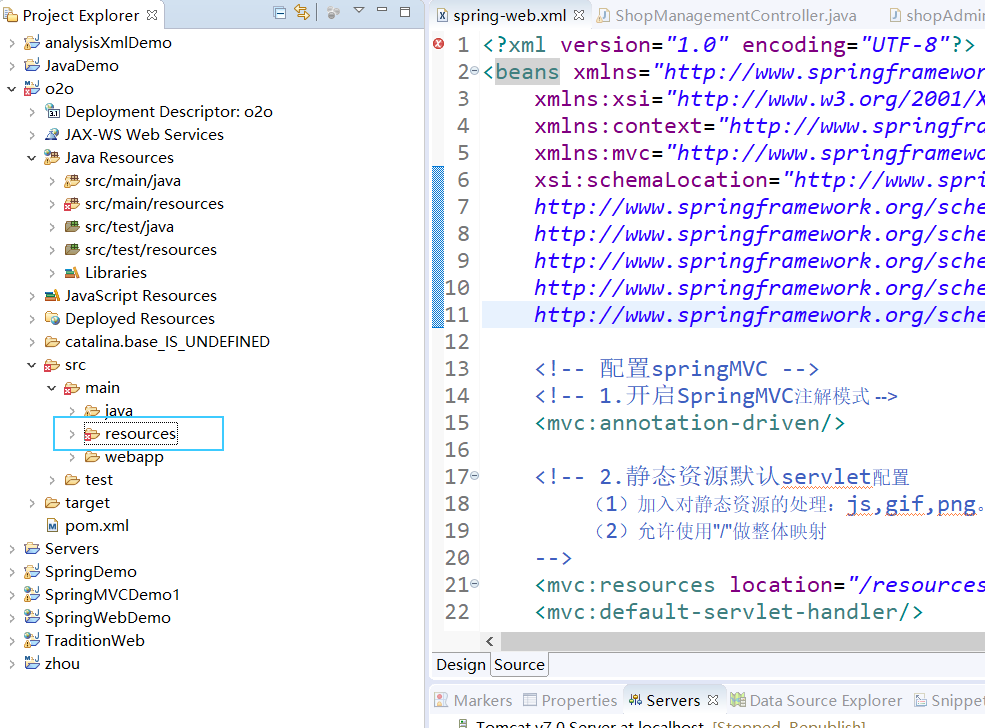Click the editor horizontal scrollbar track

pos(741,641)
